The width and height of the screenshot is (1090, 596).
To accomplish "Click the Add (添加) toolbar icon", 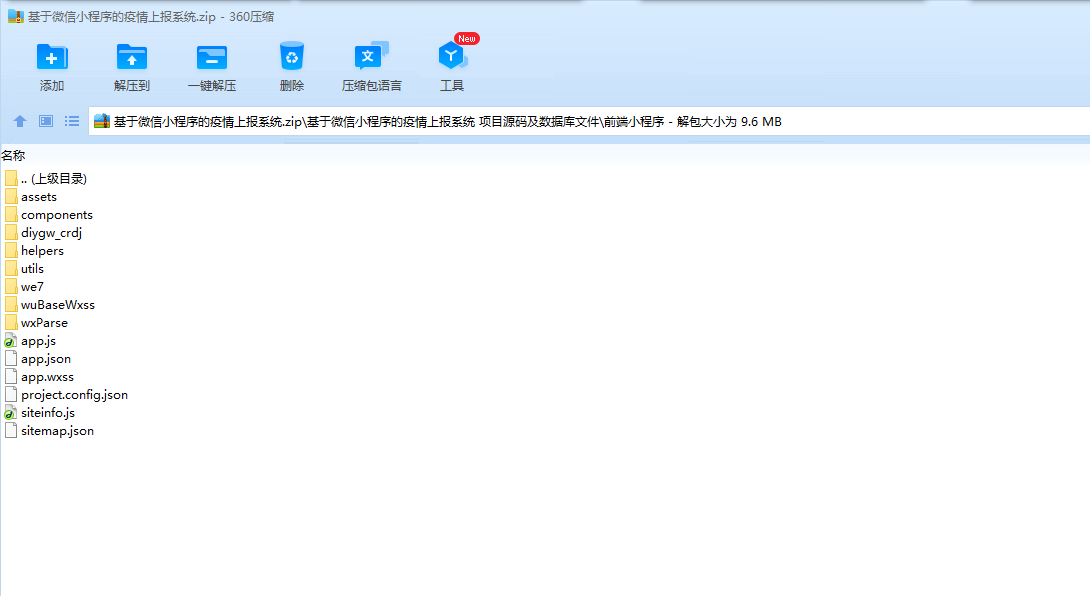I will [x=51, y=57].
